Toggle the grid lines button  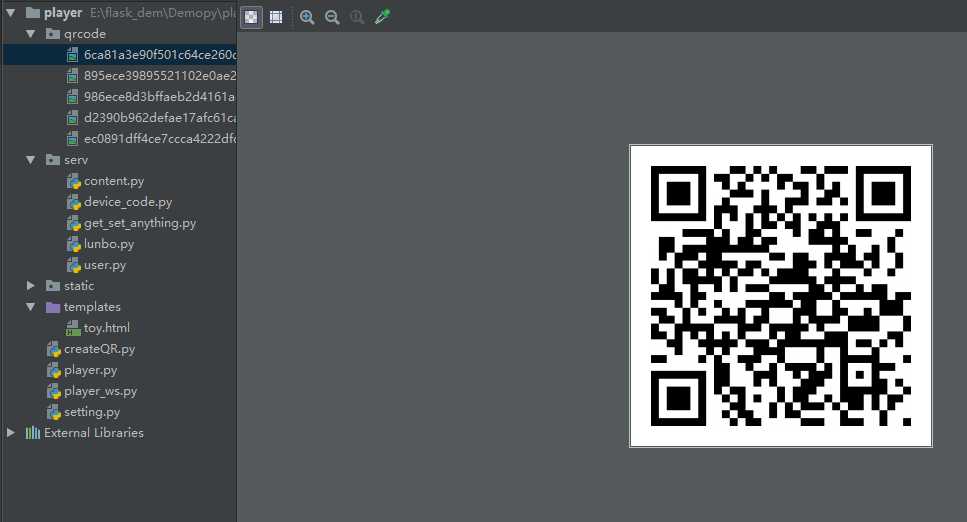tap(276, 17)
